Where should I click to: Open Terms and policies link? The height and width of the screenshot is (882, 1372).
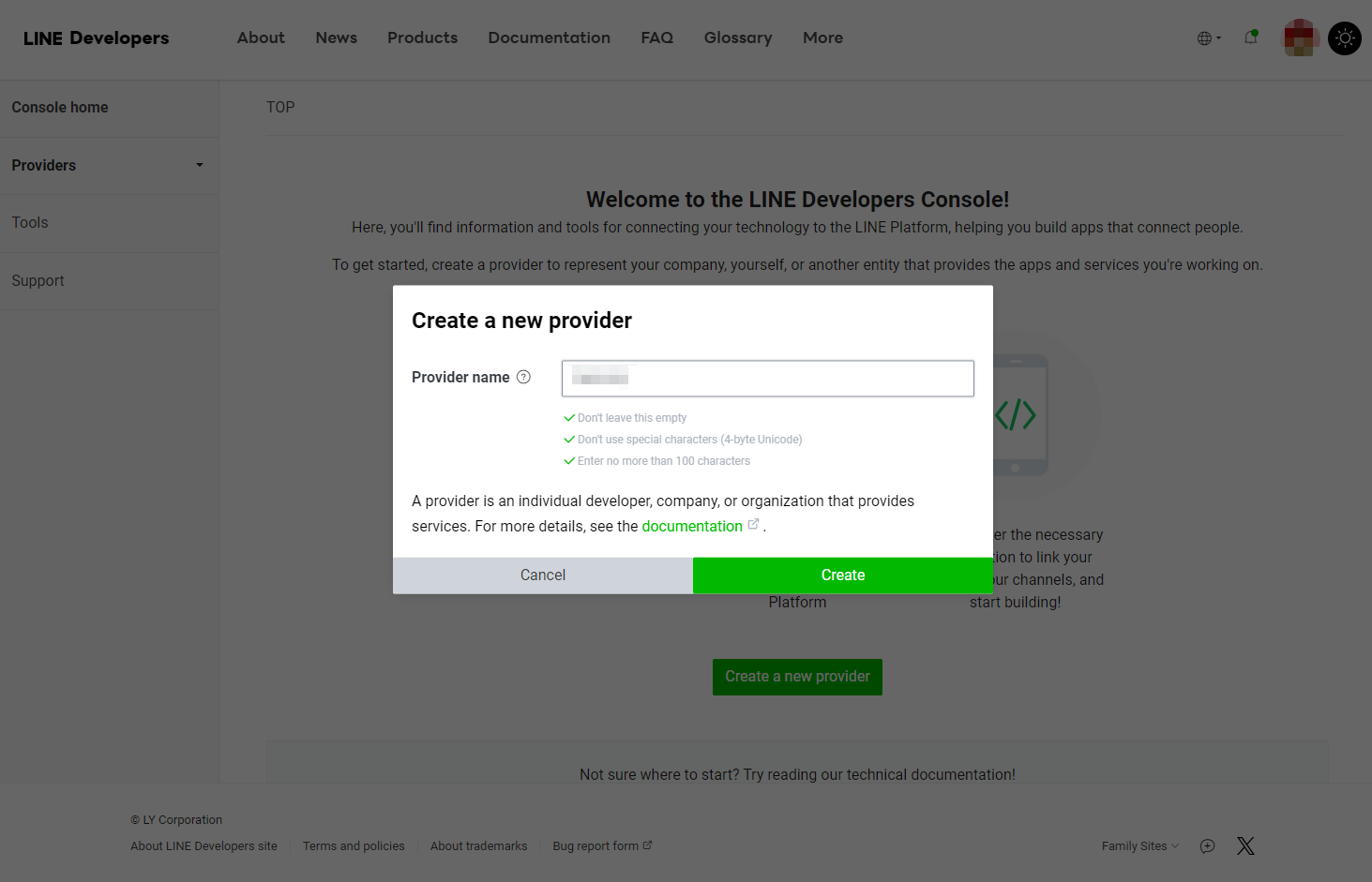click(x=354, y=846)
